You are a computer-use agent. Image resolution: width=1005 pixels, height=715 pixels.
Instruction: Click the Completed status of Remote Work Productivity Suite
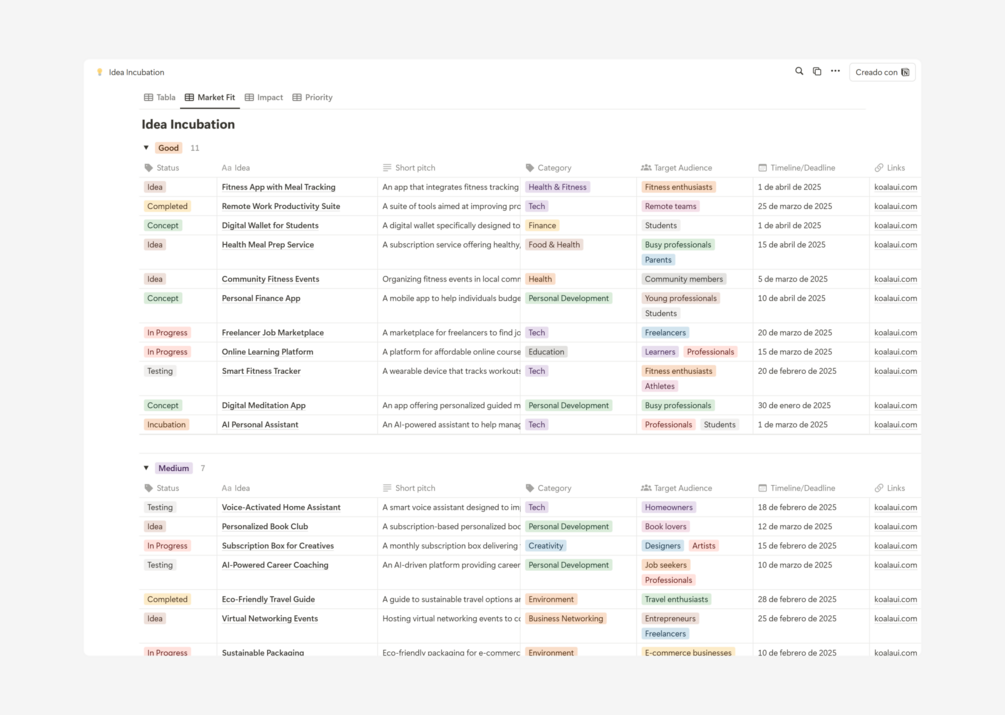pos(167,206)
